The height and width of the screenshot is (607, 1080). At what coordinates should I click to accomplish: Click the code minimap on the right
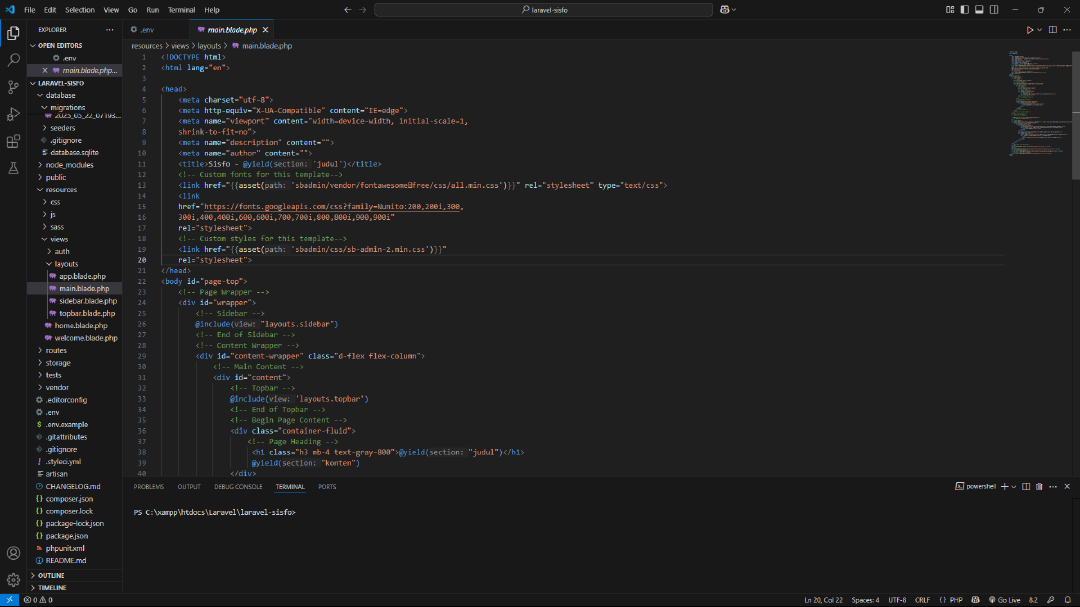pos(1030,100)
